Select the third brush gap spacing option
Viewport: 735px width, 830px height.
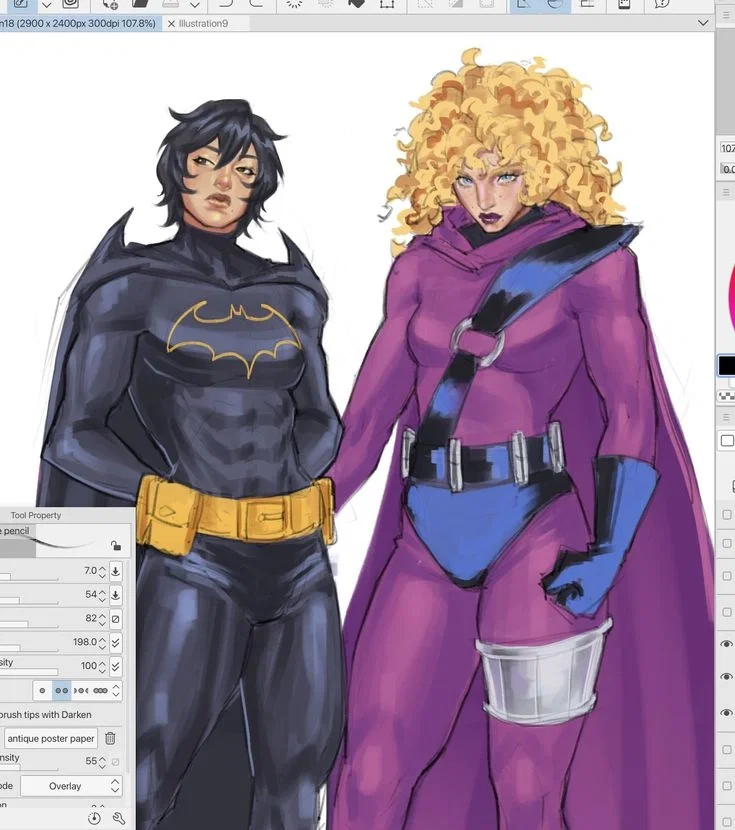(x=81, y=690)
